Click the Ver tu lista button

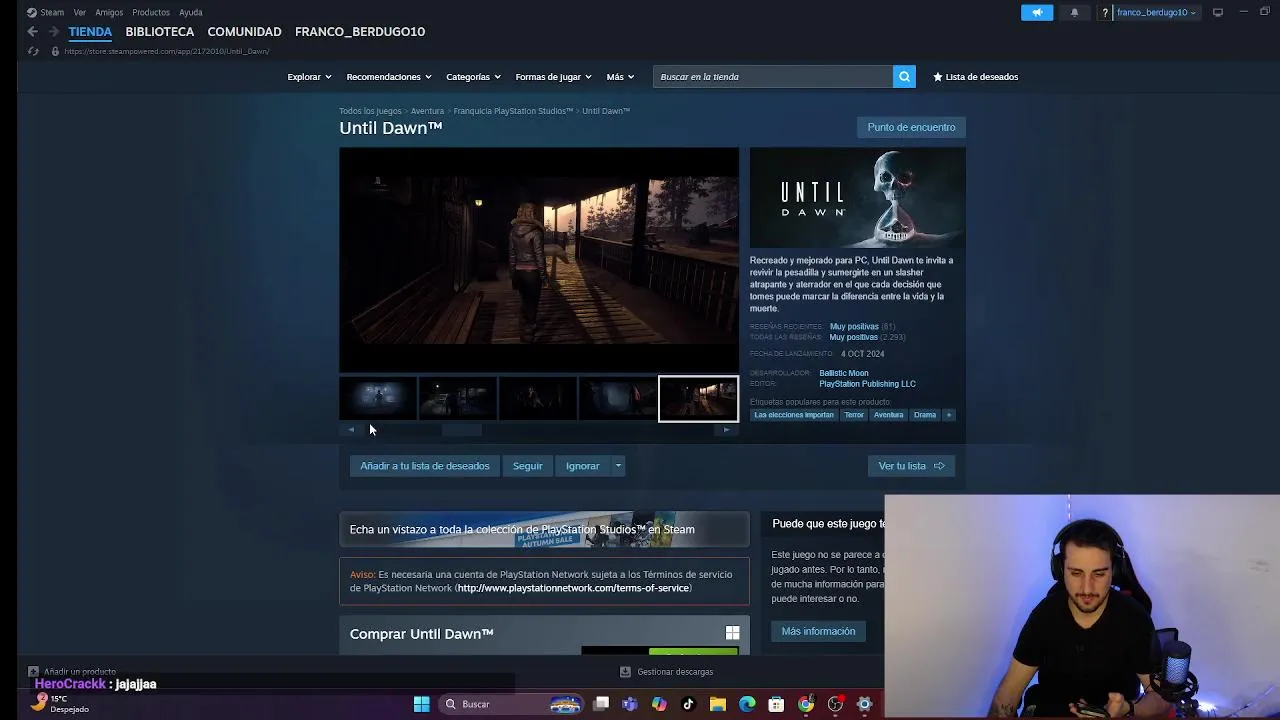[x=911, y=466]
